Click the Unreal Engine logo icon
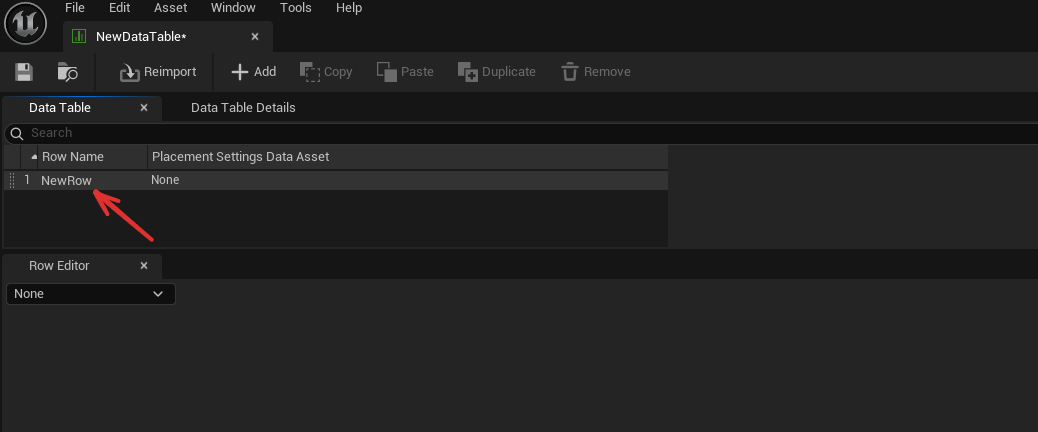 point(26,23)
